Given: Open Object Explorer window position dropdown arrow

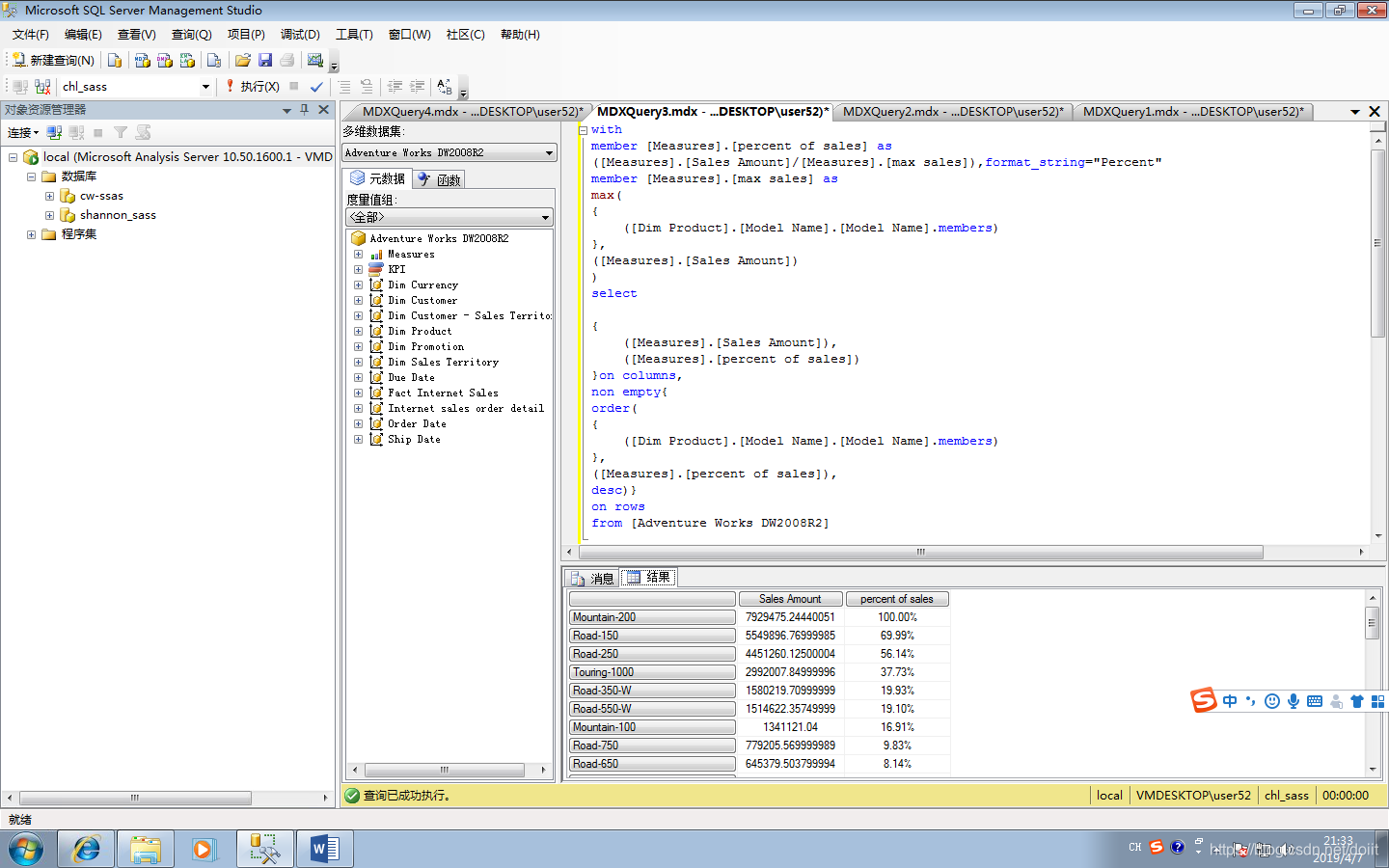Looking at the screenshot, I should [286, 111].
